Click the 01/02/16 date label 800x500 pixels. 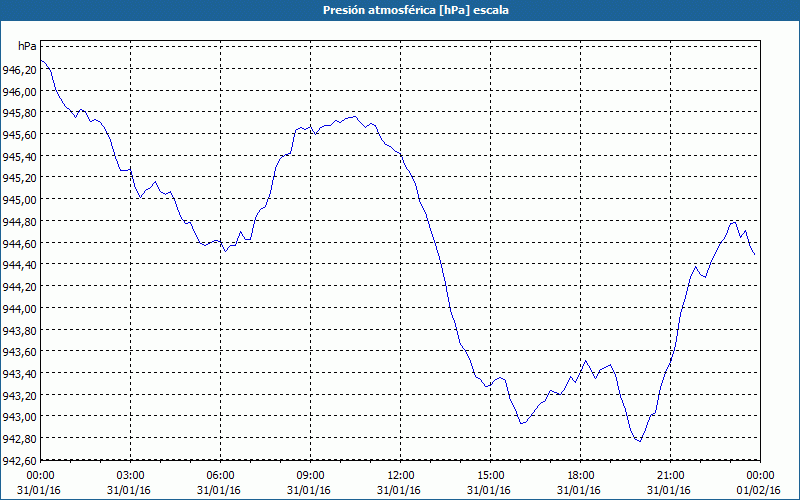(x=759, y=490)
